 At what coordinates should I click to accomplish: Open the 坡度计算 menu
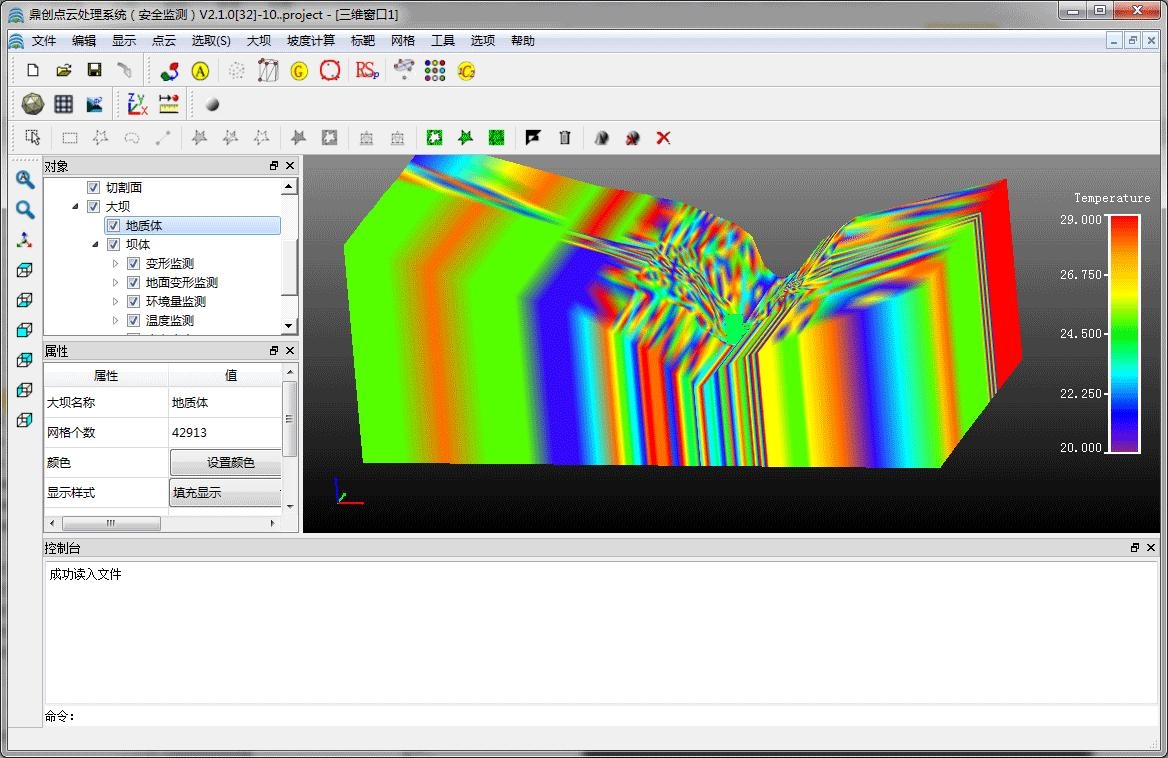point(310,41)
